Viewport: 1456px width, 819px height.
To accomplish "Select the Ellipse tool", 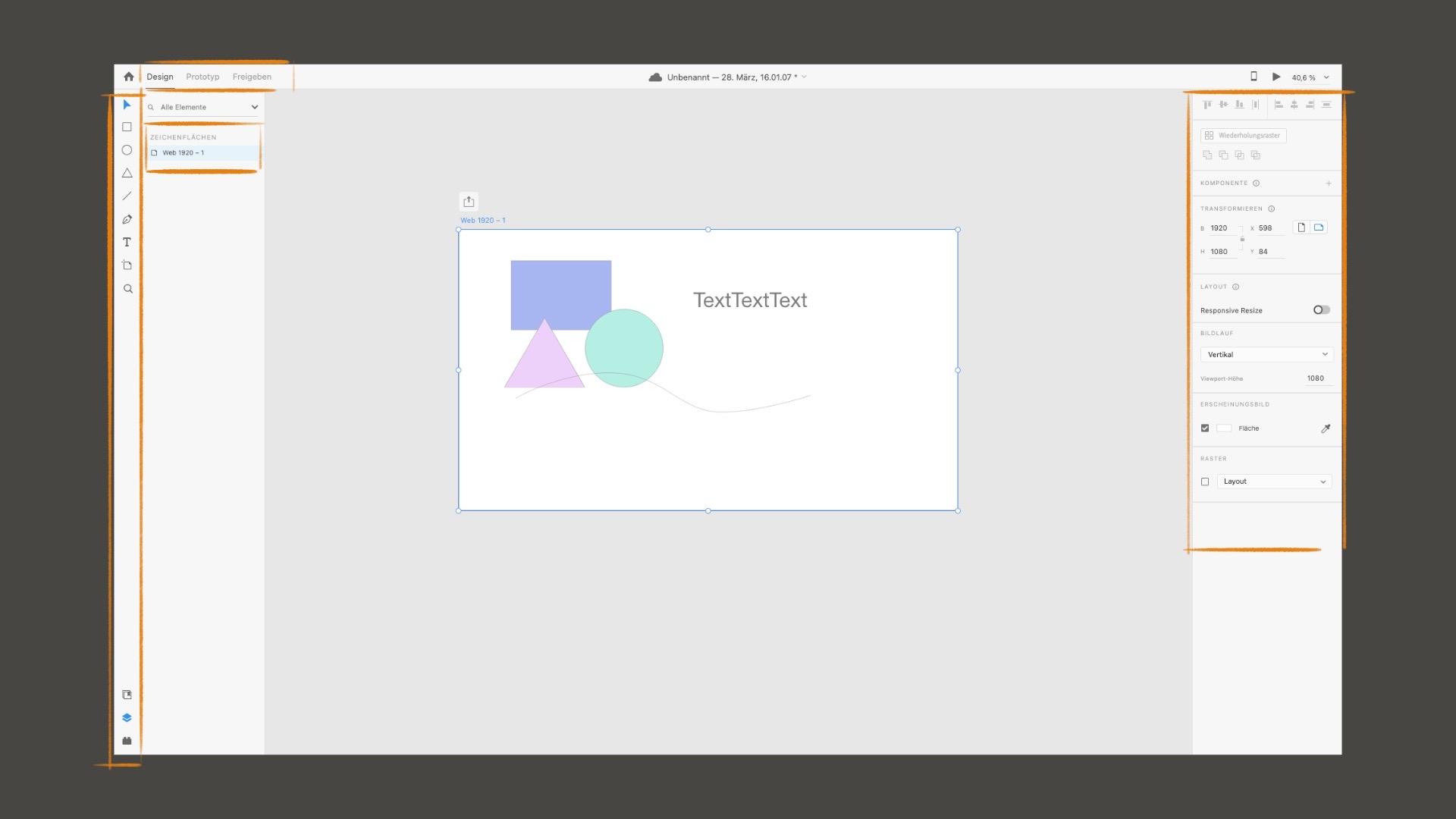I will point(127,150).
